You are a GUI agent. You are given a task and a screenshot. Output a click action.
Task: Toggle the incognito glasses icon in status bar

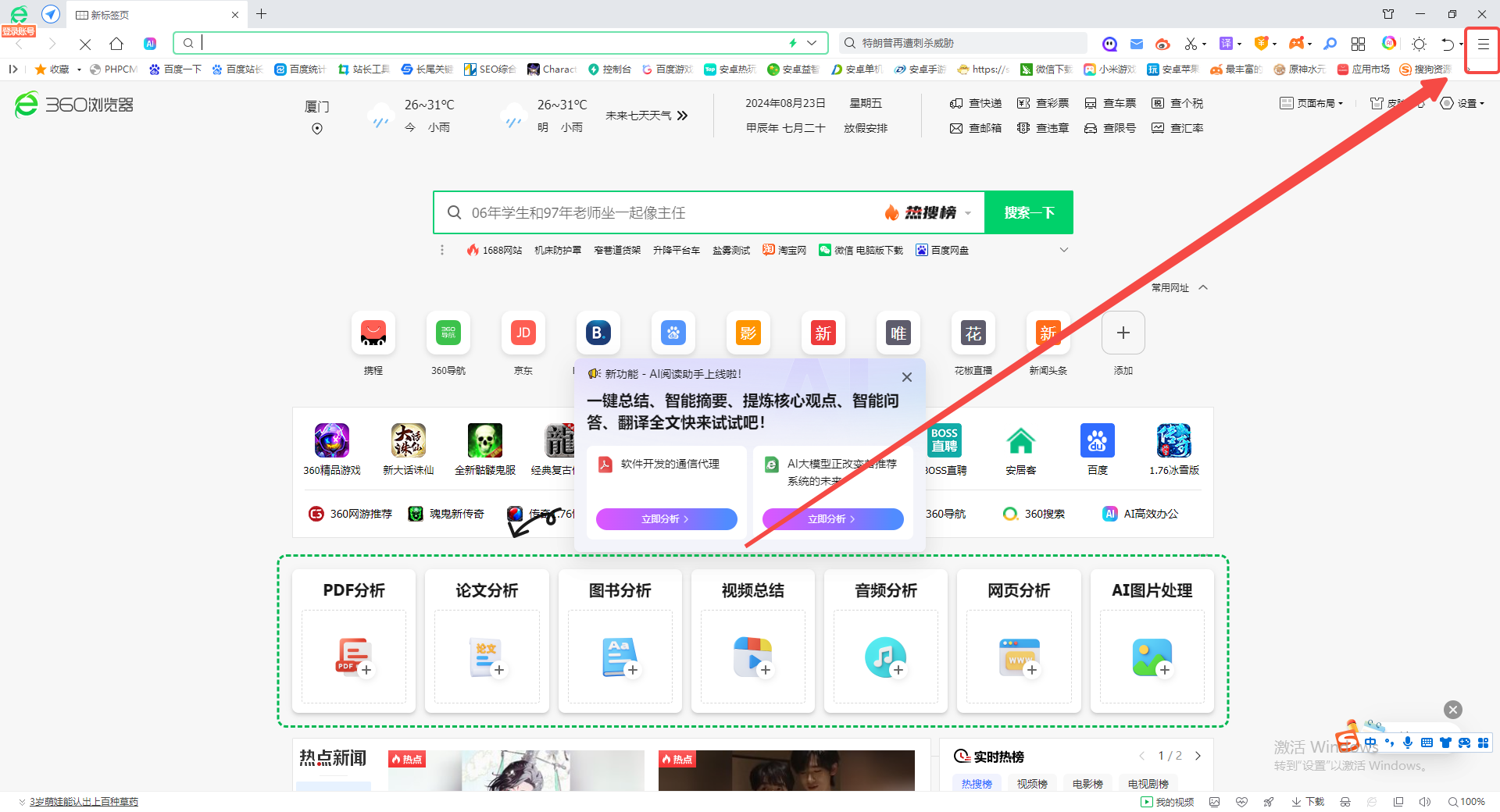click(x=1345, y=802)
